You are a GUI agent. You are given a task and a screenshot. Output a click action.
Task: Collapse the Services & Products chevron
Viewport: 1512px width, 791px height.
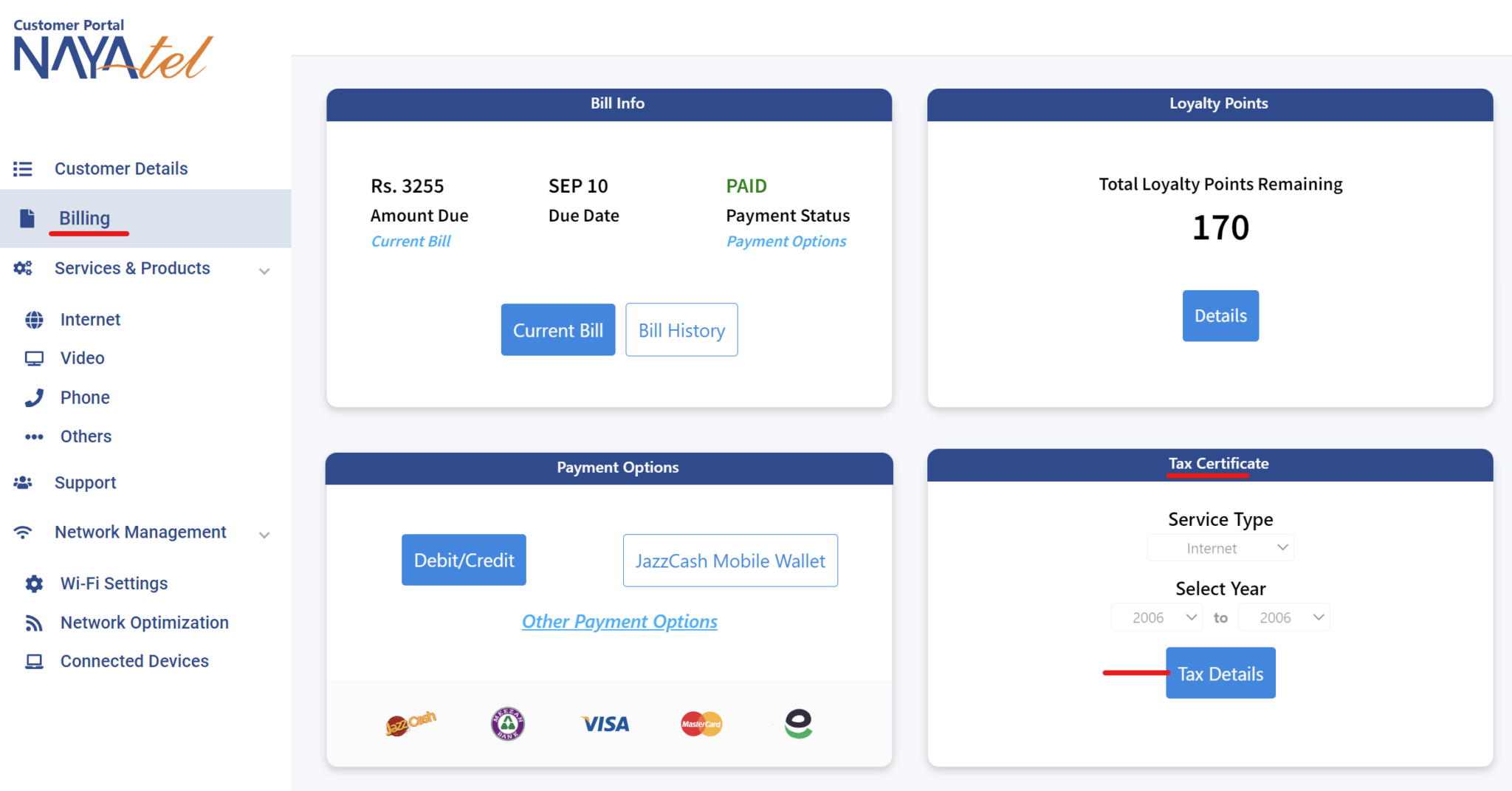pos(264,271)
